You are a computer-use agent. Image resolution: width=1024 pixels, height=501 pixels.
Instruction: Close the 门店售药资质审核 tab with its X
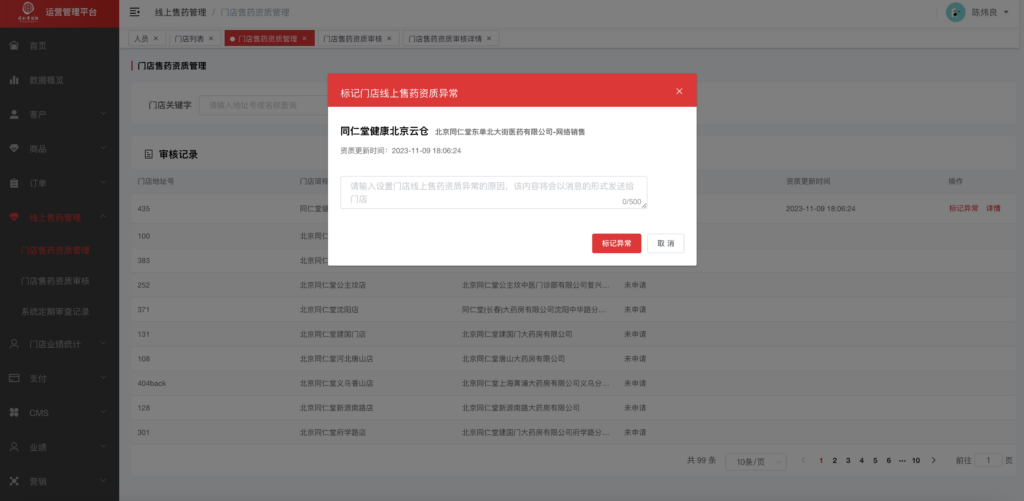point(389,39)
